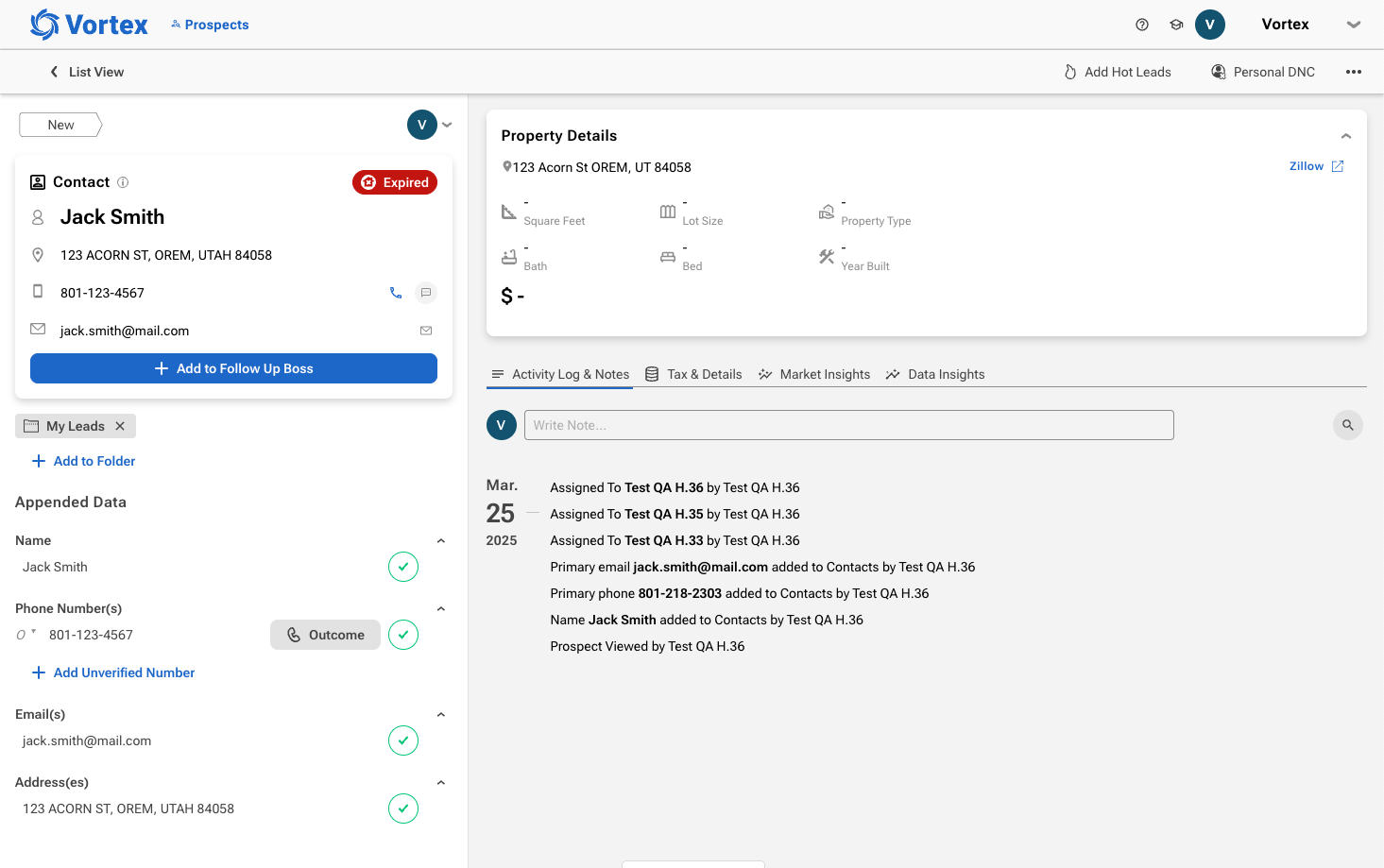Switch to Tax & Details tab
This screenshot has width=1384, height=868.
coord(693,374)
